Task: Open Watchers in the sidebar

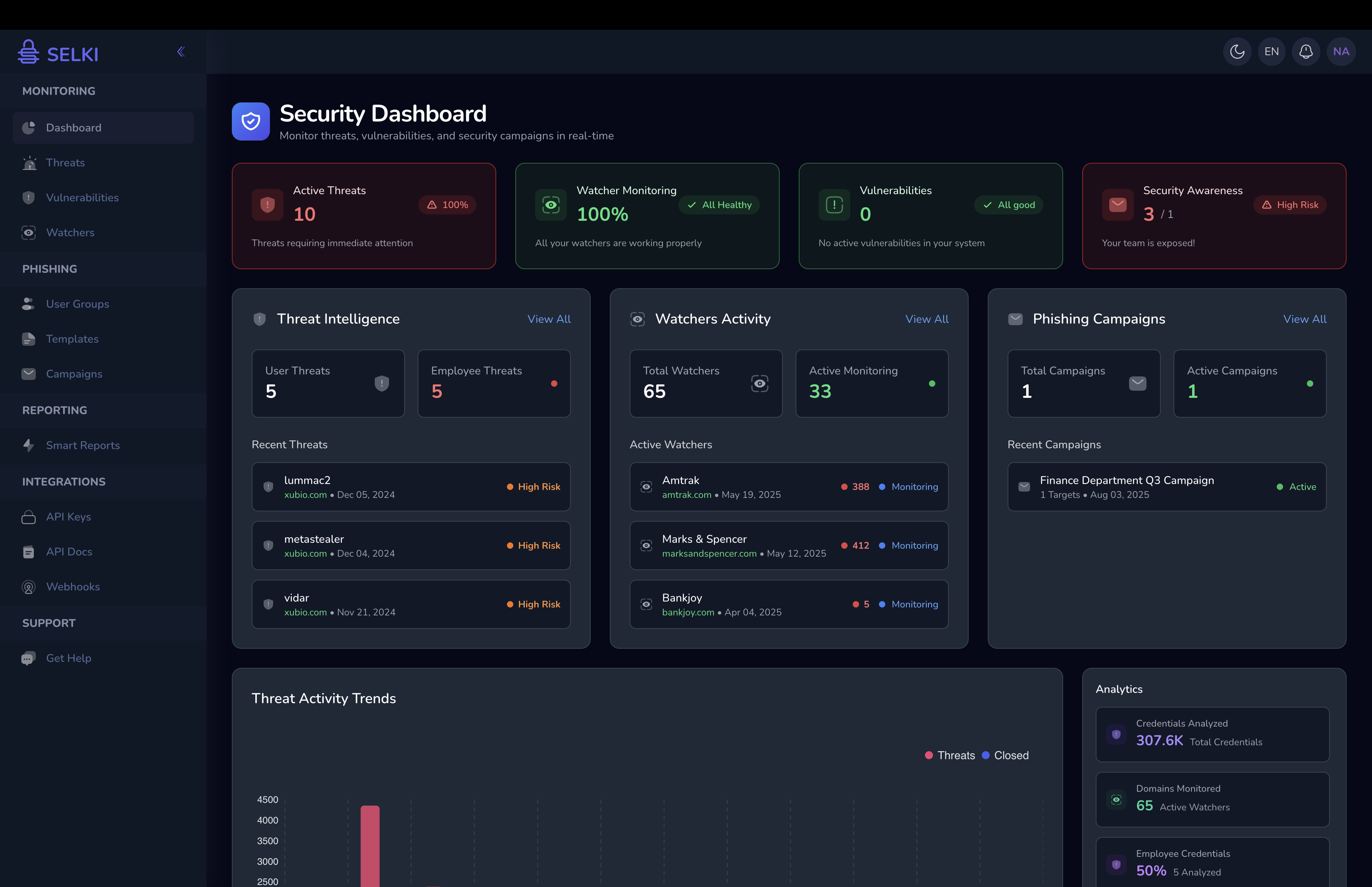Action: [103, 233]
